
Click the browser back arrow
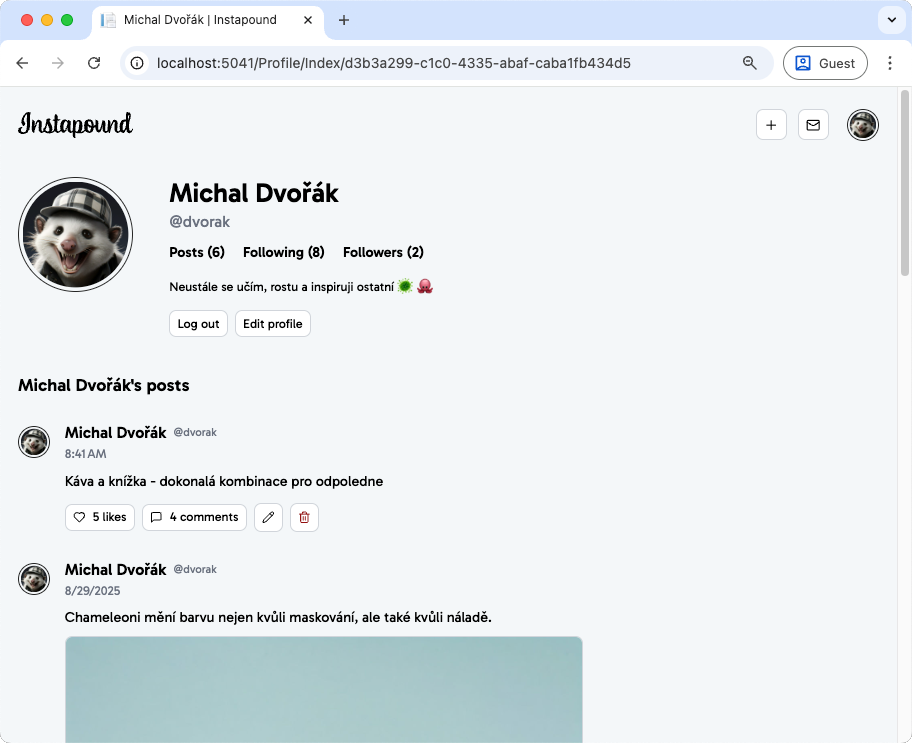[x=22, y=63]
